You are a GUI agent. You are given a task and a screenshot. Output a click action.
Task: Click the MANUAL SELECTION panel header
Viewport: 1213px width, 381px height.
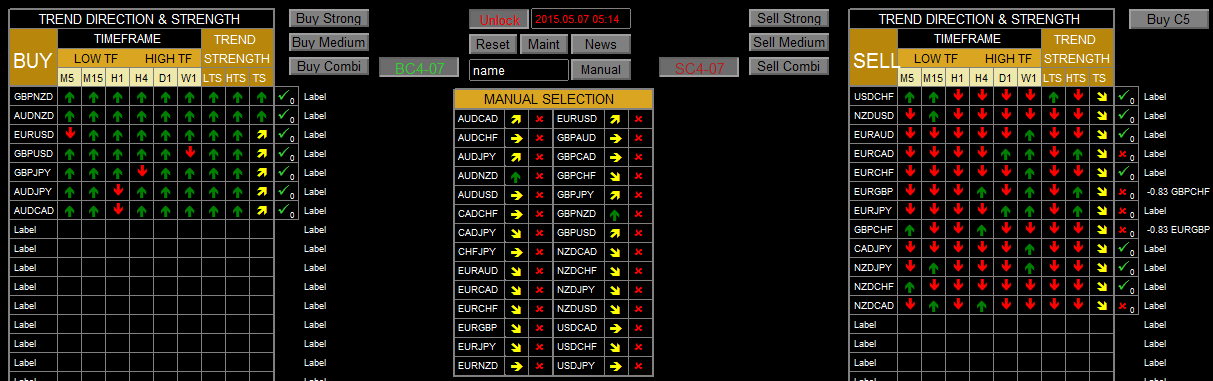pyautogui.click(x=553, y=99)
